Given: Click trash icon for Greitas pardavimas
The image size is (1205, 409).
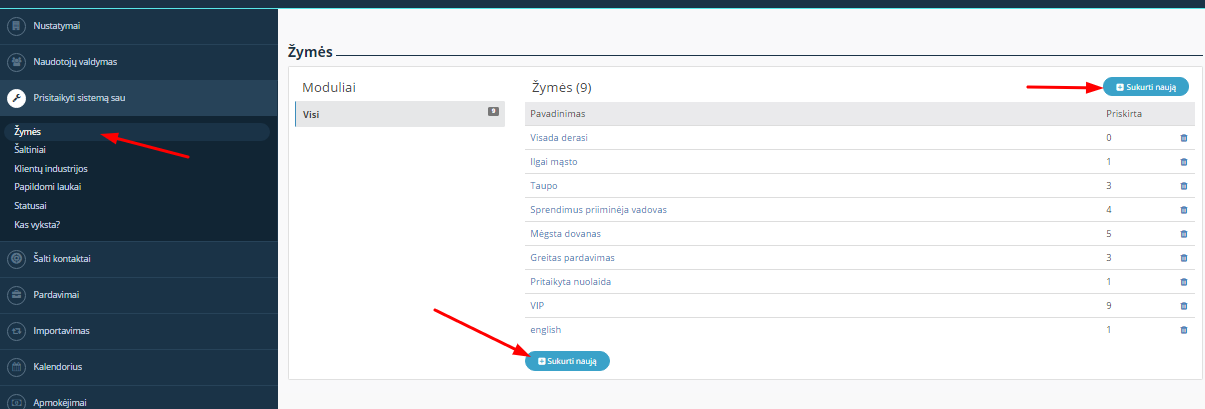Looking at the screenshot, I should tap(1184, 258).
